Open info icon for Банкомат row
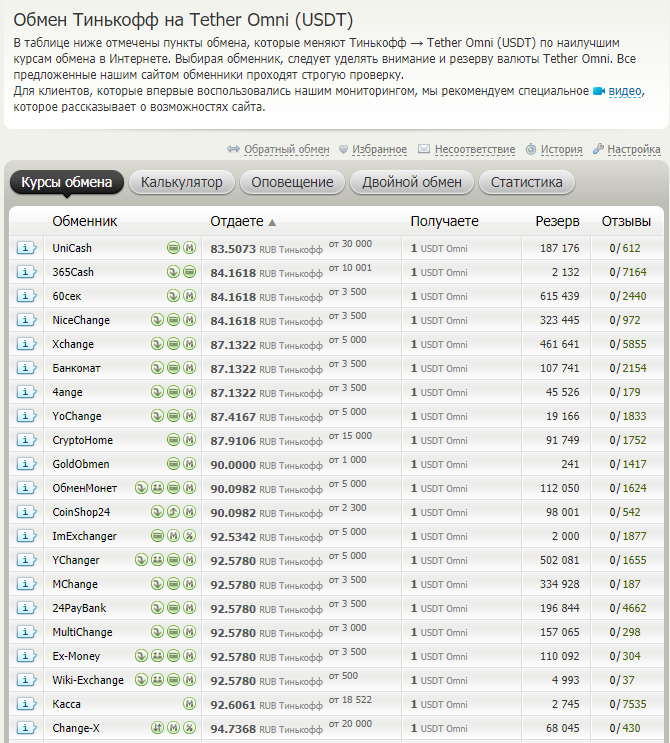Screen dimensions: 670x743 tap(27, 368)
